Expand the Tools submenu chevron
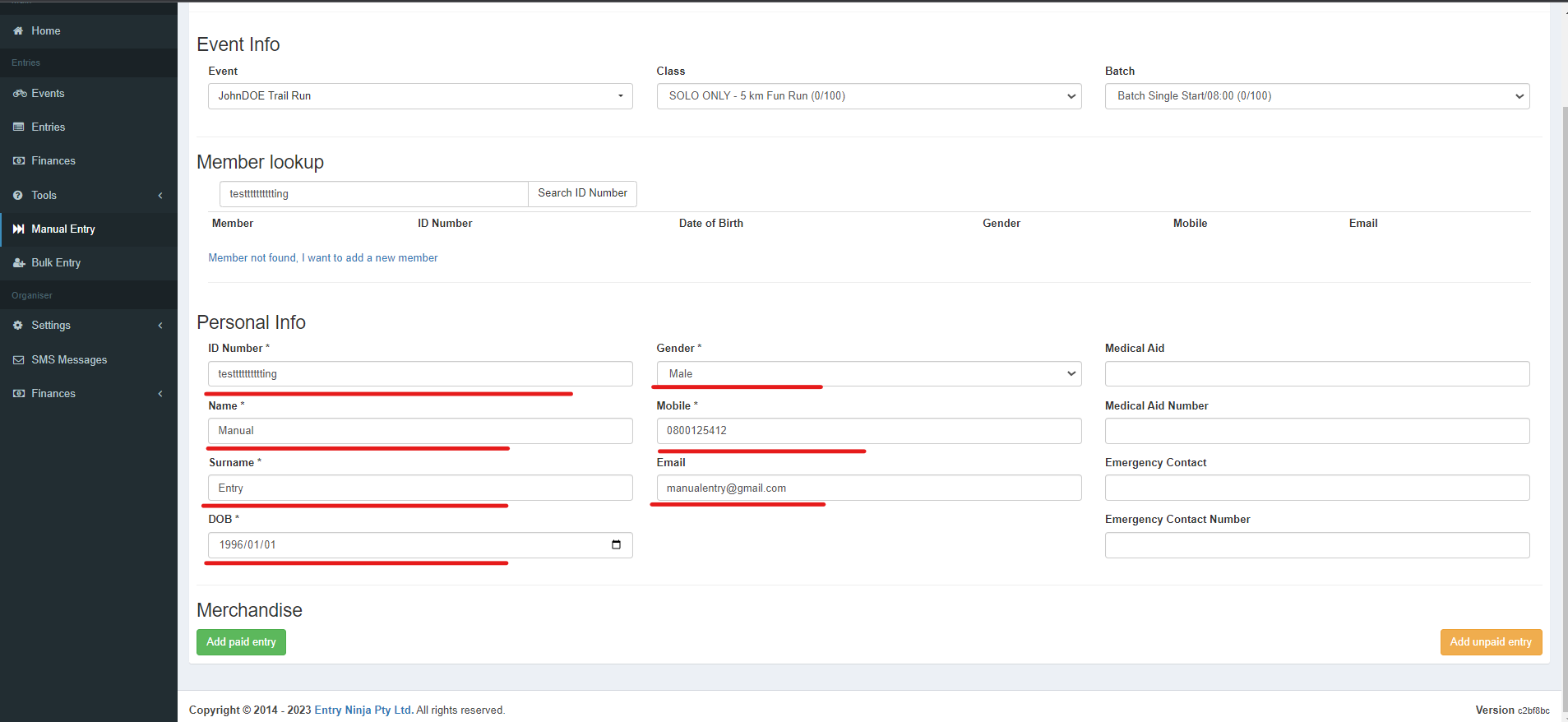This screenshot has height=722, width=1568. 160,196
